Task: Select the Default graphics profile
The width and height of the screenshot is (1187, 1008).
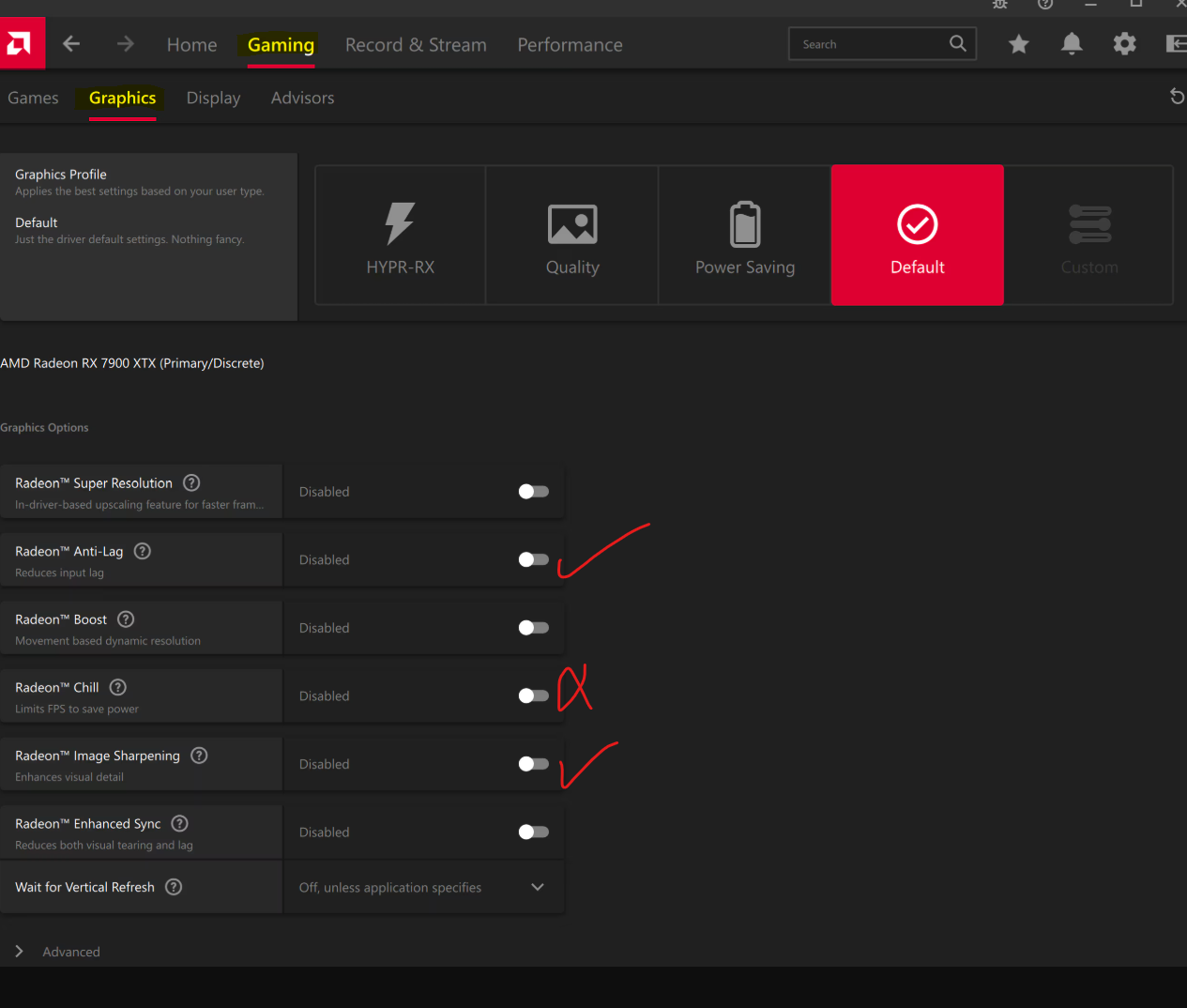Action: pyautogui.click(x=917, y=235)
